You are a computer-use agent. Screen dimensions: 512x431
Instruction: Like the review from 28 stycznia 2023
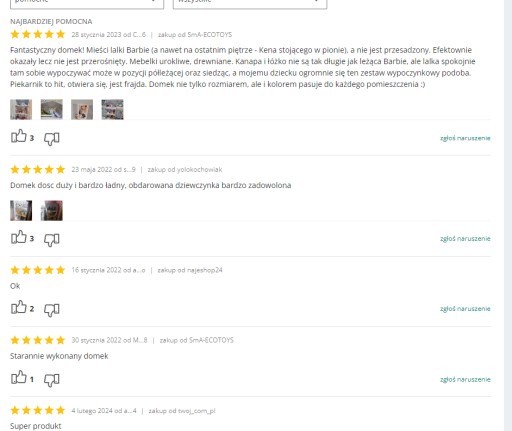coord(19,136)
